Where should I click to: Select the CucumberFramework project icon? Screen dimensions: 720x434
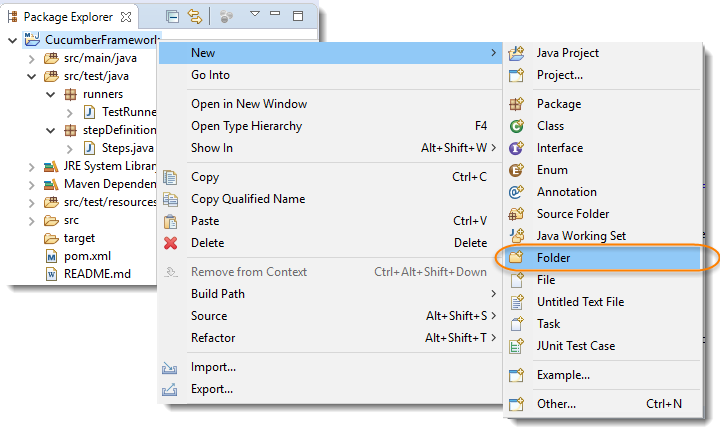[x=32, y=39]
